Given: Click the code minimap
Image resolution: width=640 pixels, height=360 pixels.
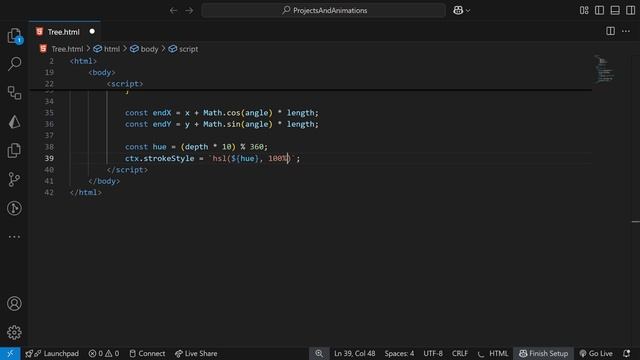Looking at the screenshot, I should 604,69.
